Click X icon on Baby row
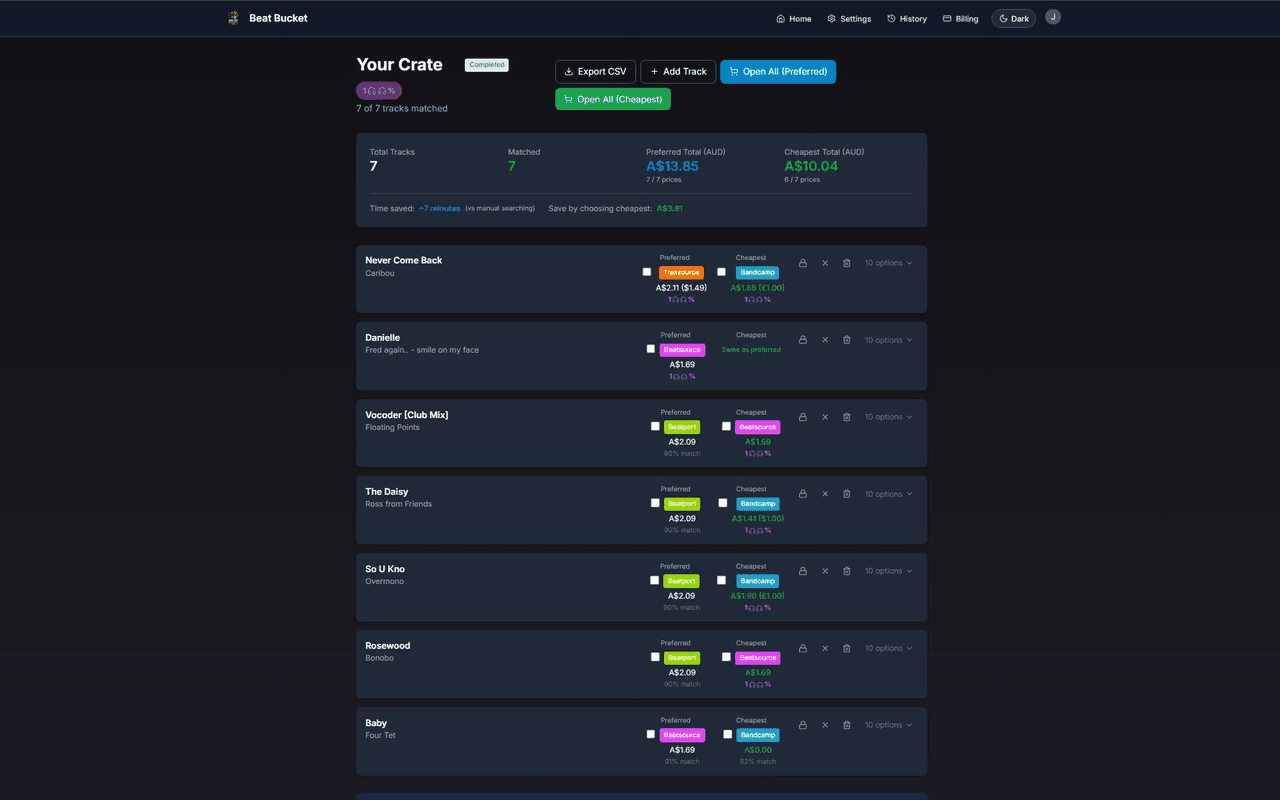This screenshot has height=800, width=1280. pos(825,725)
